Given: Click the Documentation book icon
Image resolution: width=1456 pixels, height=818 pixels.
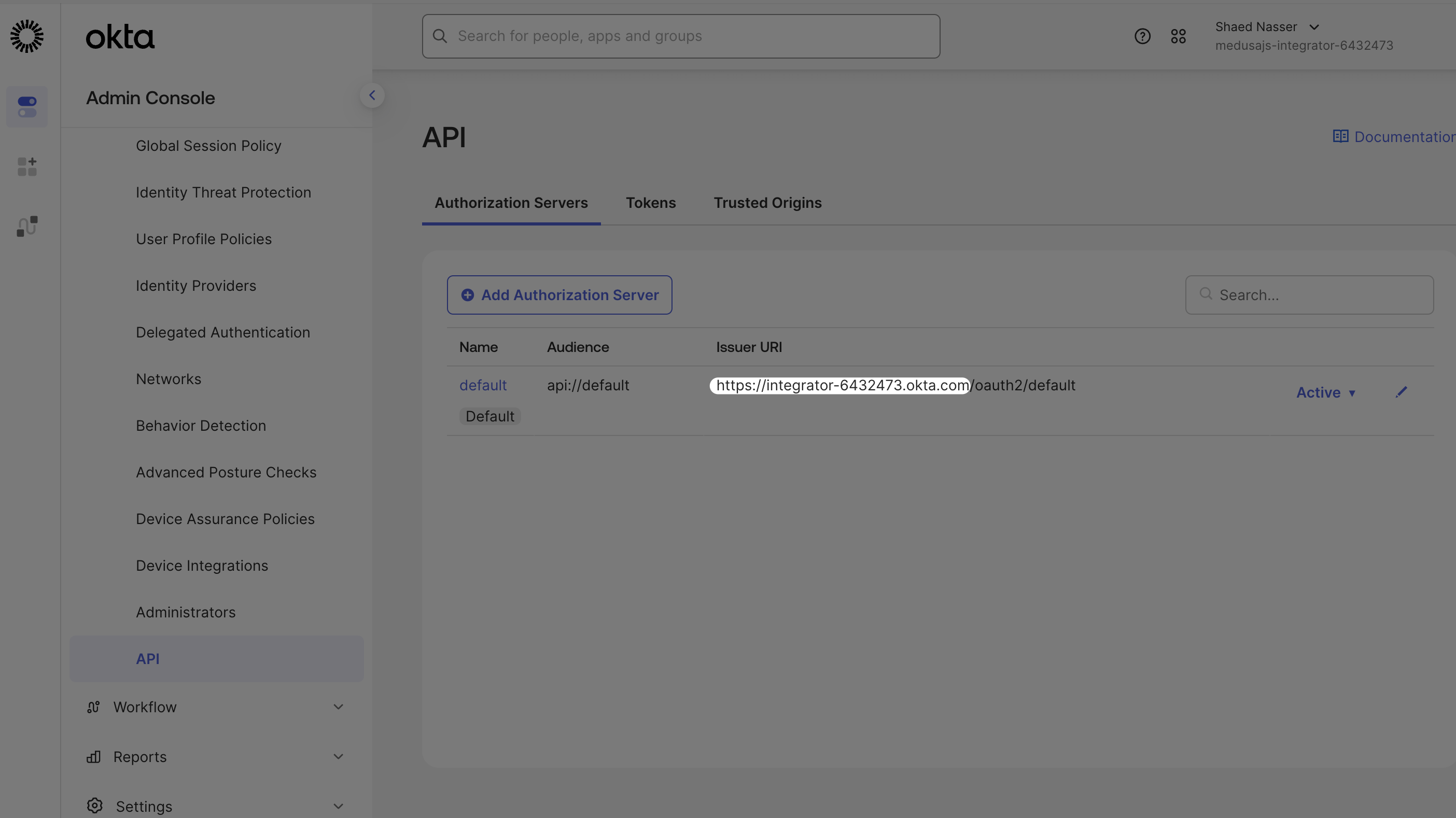Looking at the screenshot, I should (1341, 137).
